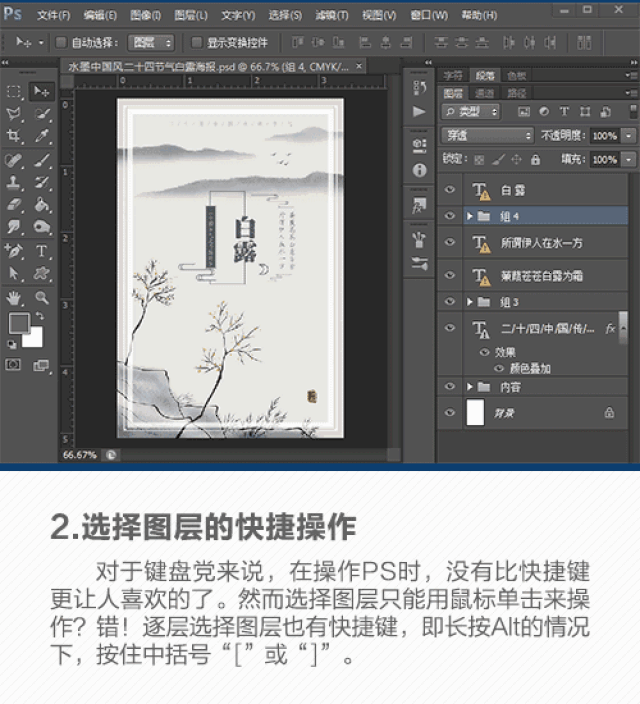Select the Move tool in toolbox
This screenshot has height=704, width=640.
point(41,92)
